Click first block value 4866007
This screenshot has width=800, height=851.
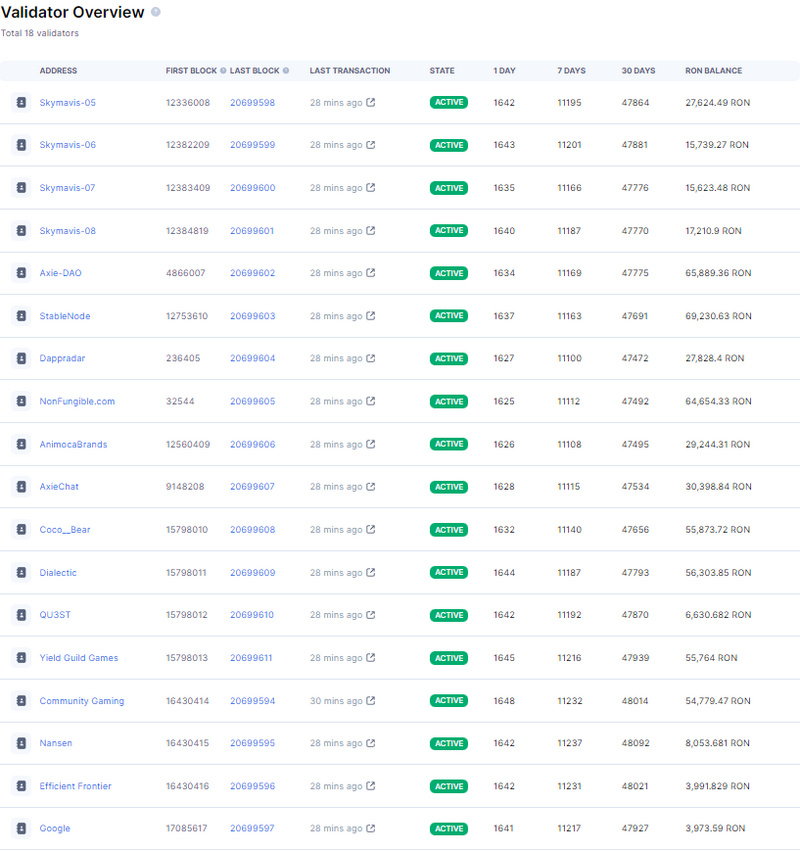click(x=186, y=273)
